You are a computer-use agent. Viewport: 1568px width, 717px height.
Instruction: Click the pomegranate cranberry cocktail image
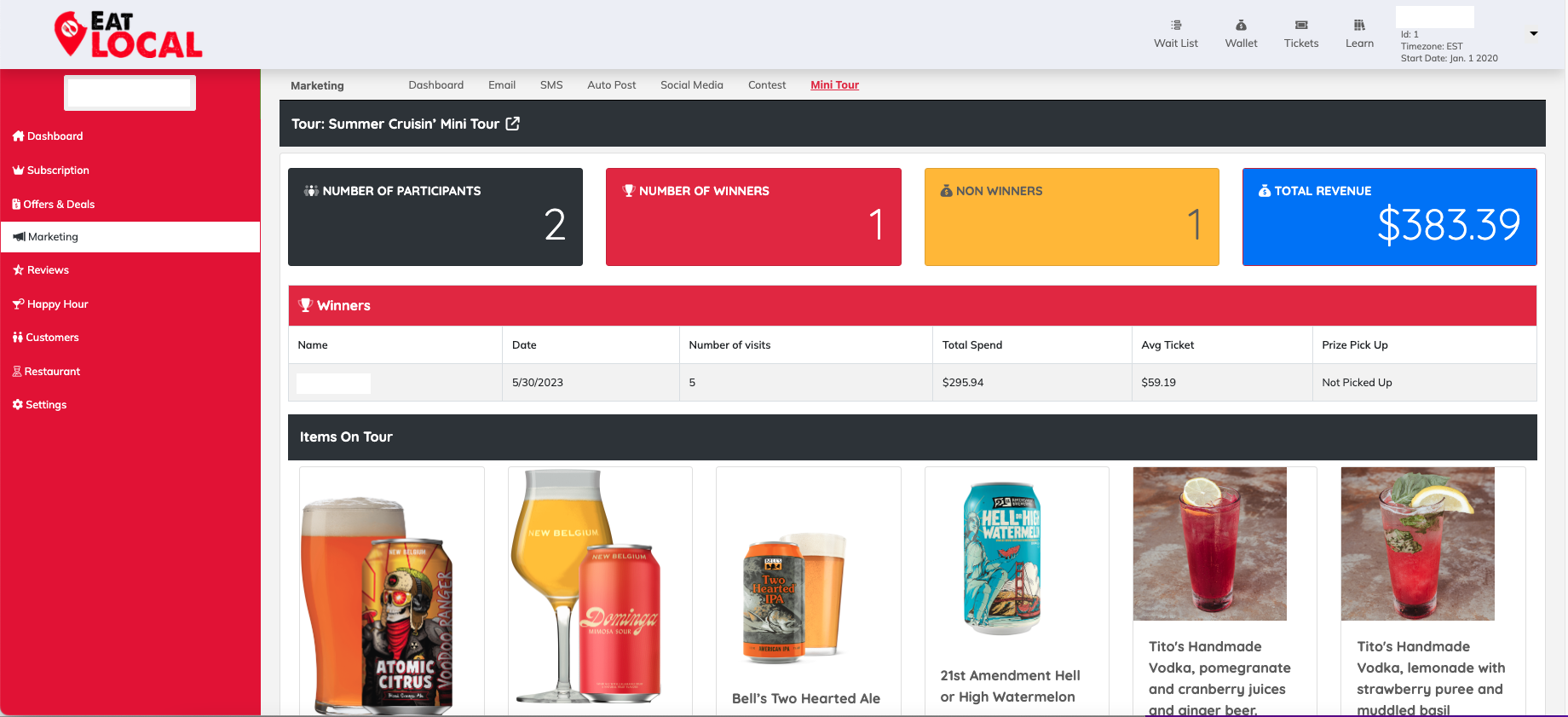1210,544
